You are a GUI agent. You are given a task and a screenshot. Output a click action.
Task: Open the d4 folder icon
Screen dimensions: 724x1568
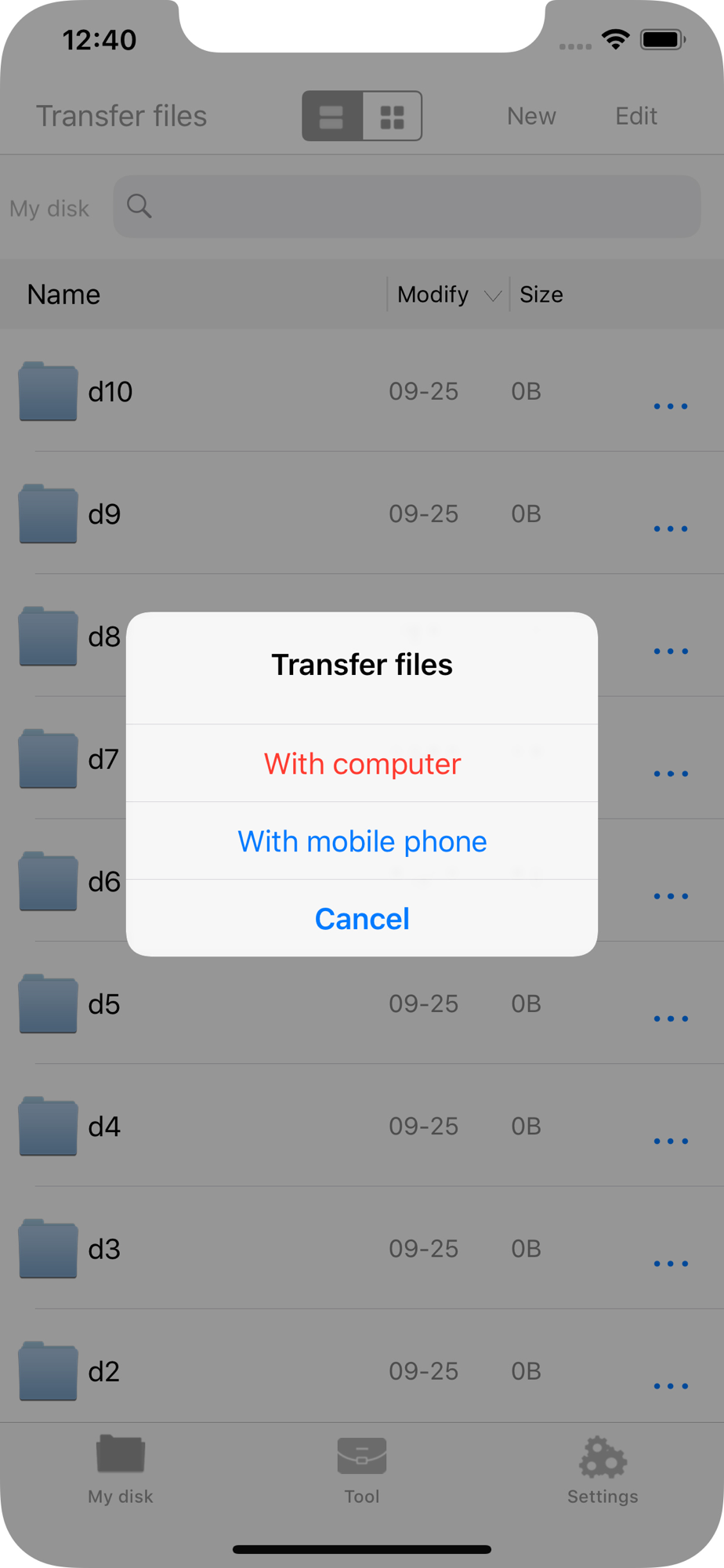coord(48,1126)
